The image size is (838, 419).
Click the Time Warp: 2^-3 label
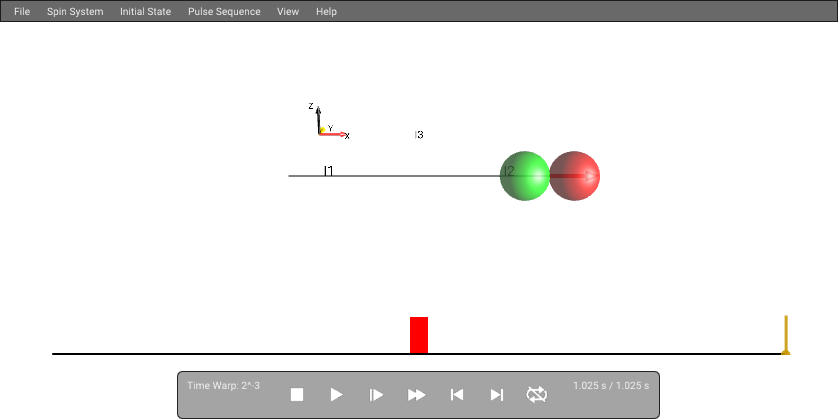click(x=223, y=385)
